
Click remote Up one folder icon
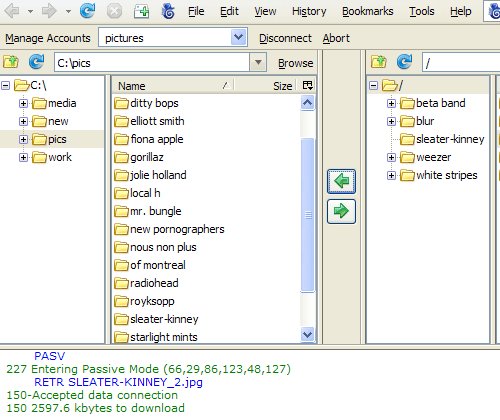(x=379, y=62)
